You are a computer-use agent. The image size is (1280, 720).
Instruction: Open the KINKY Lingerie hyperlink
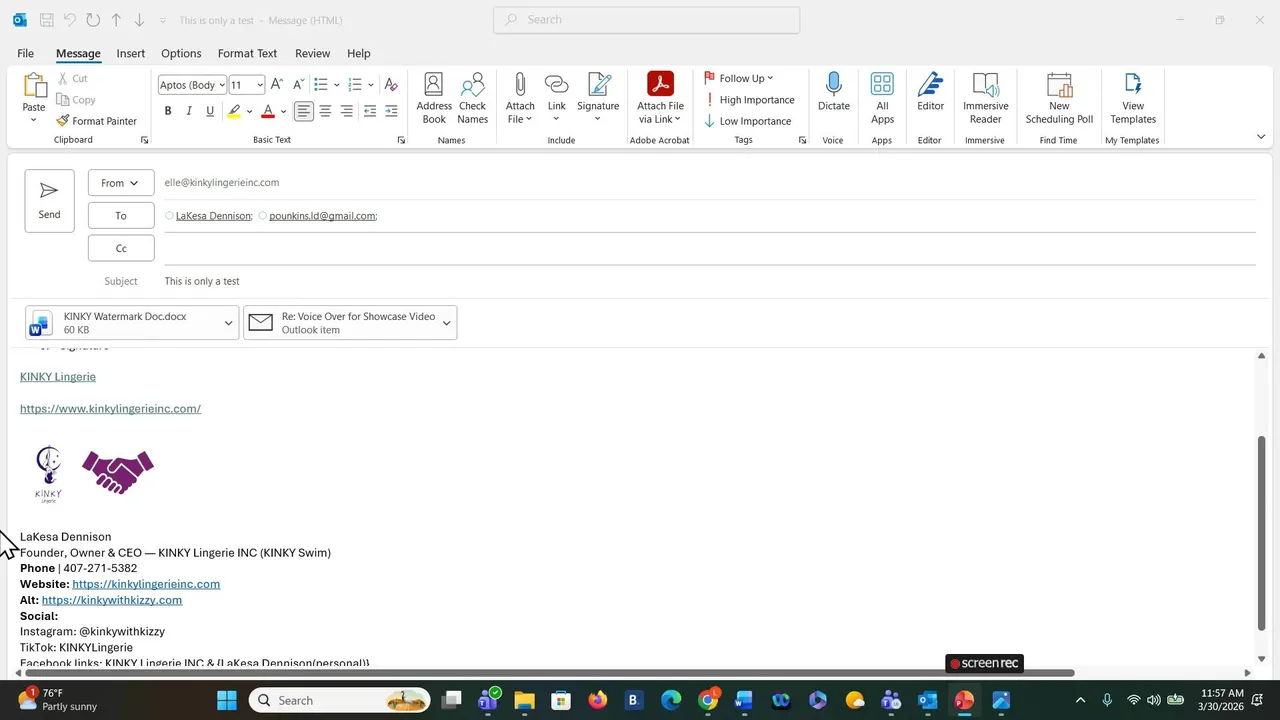click(58, 377)
